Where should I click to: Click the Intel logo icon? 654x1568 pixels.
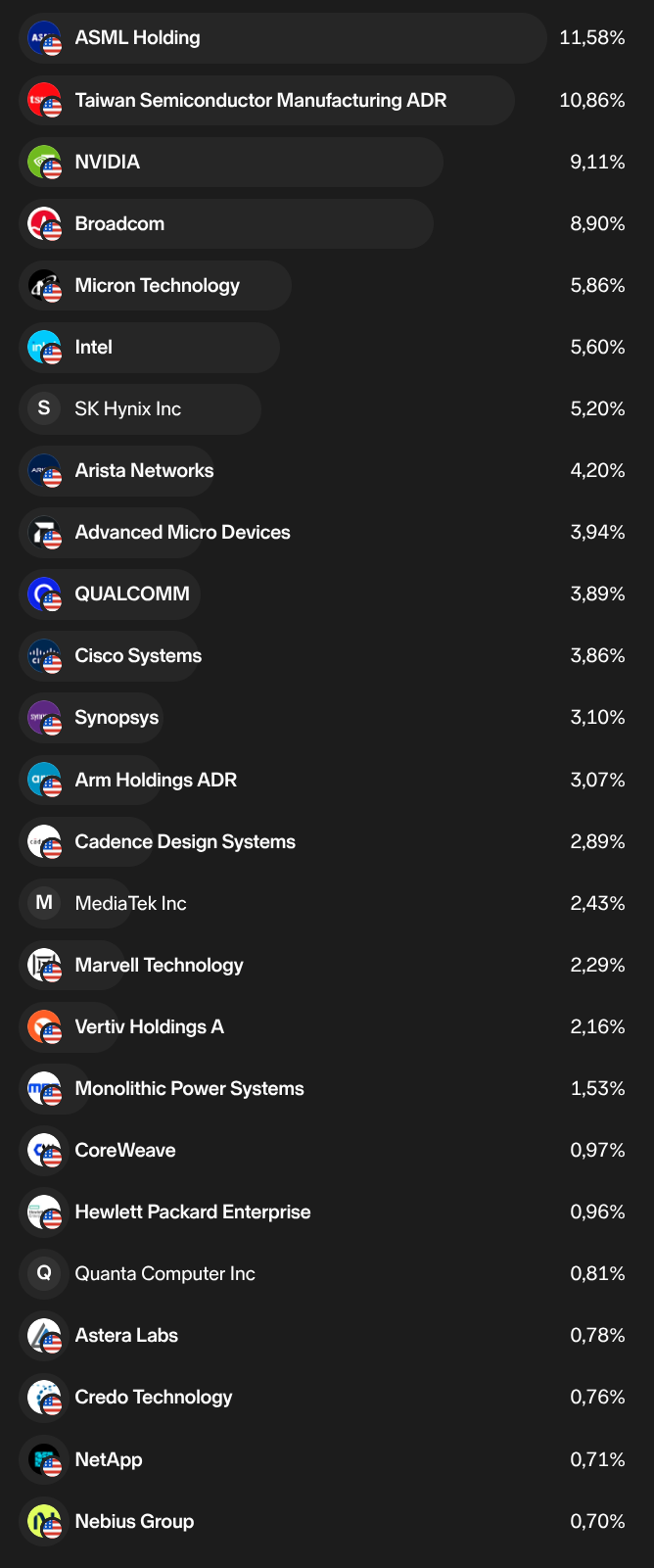click(x=44, y=348)
